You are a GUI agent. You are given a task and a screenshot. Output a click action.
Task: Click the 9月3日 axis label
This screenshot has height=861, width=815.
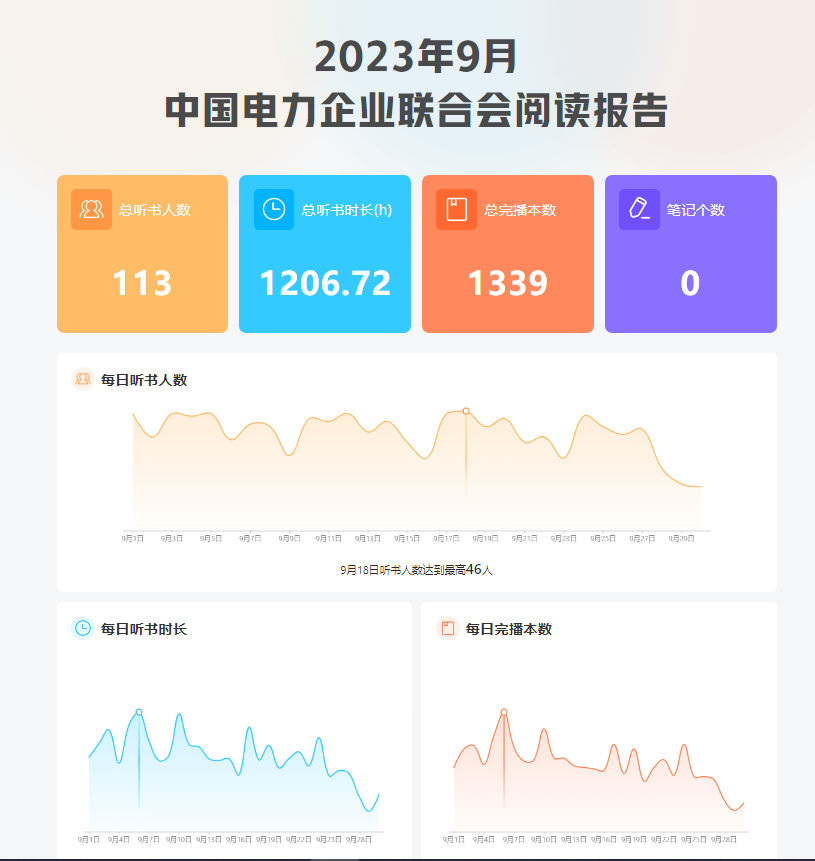172,539
